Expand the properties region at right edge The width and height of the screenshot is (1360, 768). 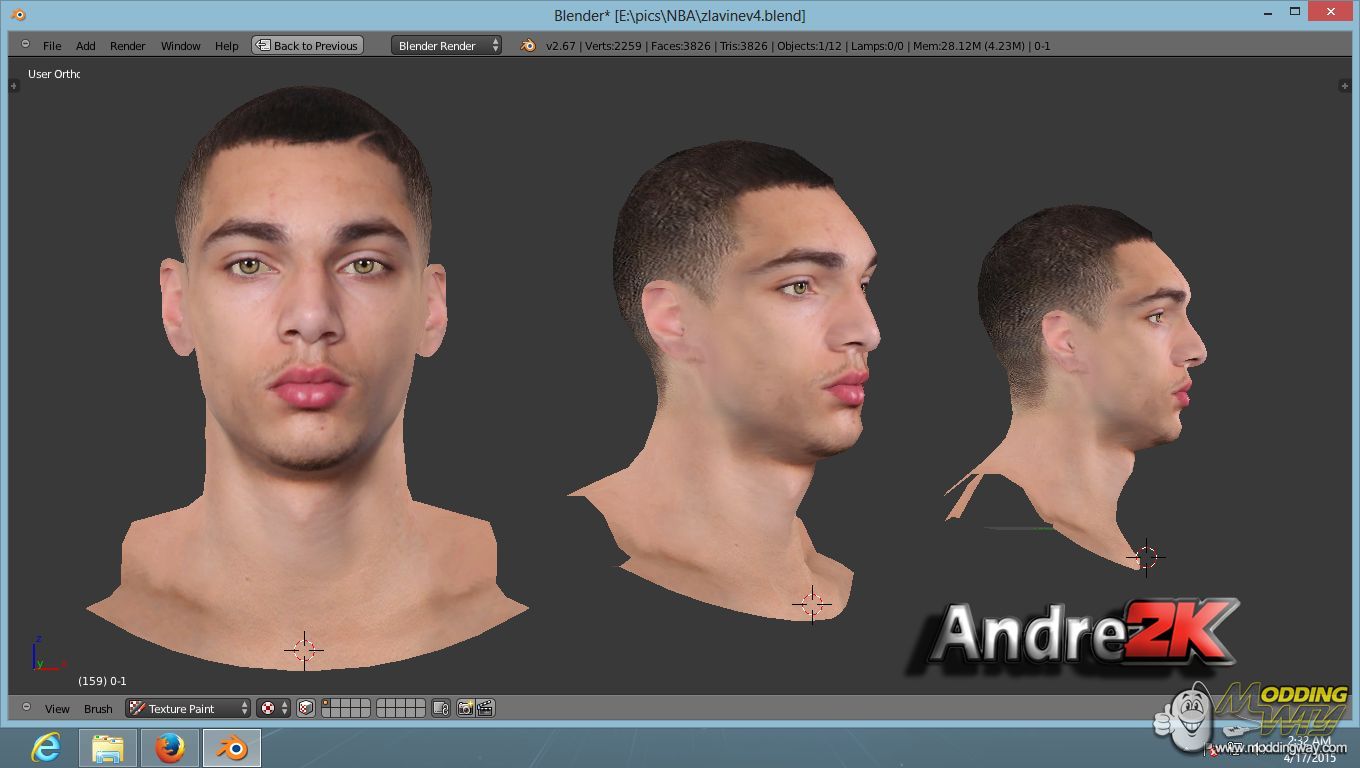click(1345, 86)
